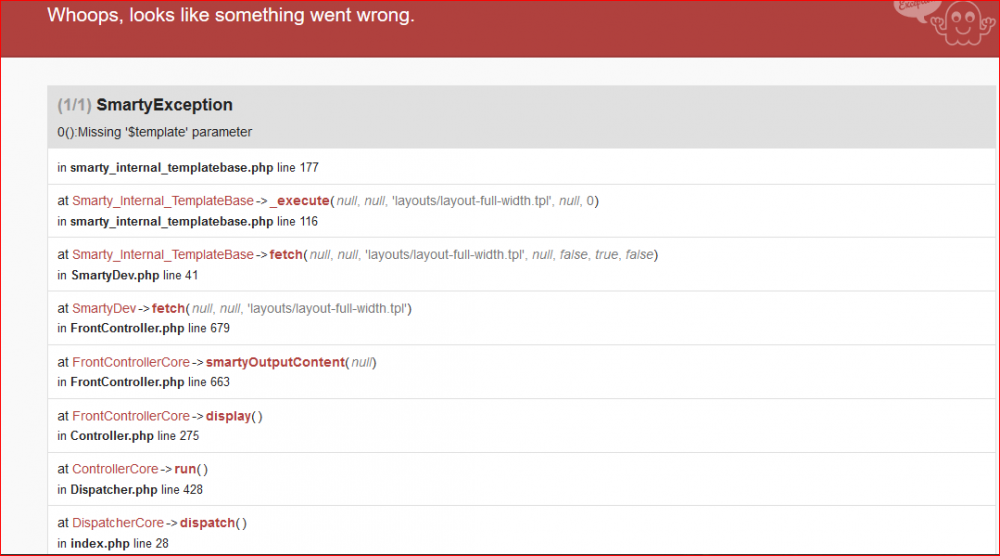1000x556 pixels.
Task: Click the ControllerCore class name
Action: pyautogui.click(x=115, y=469)
